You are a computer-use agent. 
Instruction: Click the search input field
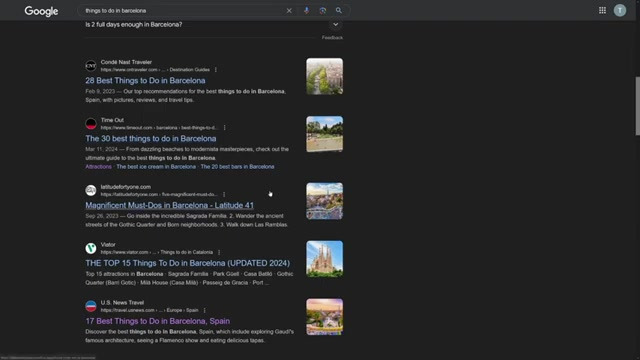click(x=184, y=11)
